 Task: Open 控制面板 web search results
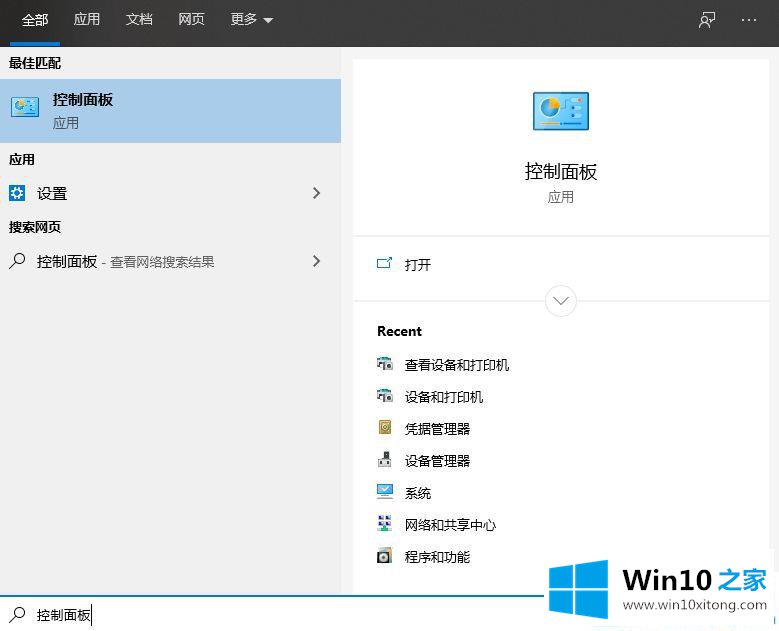click(x=170, y=261)
